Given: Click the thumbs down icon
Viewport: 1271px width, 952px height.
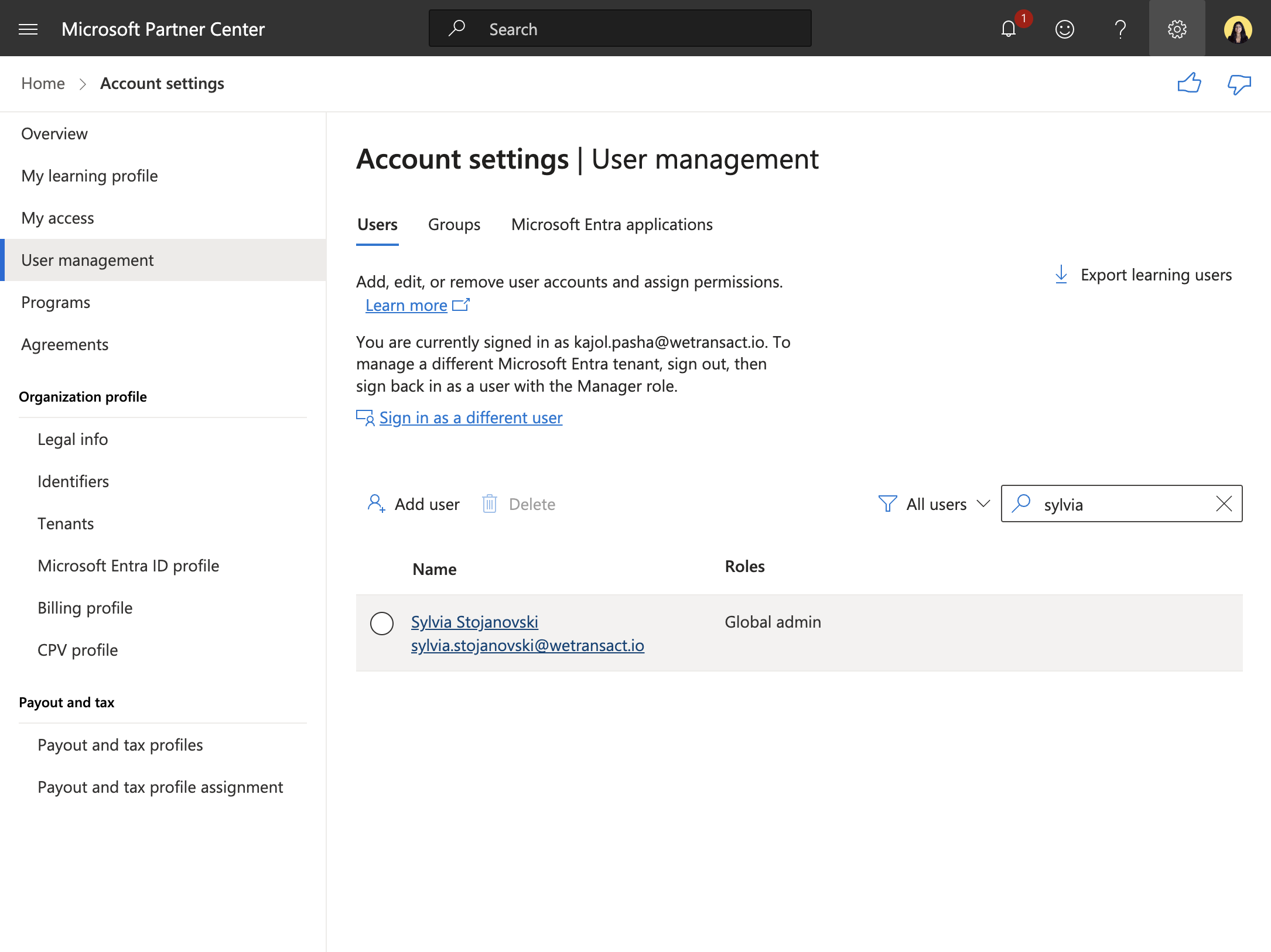Looking at the screenshot, I should point(1239,84).
